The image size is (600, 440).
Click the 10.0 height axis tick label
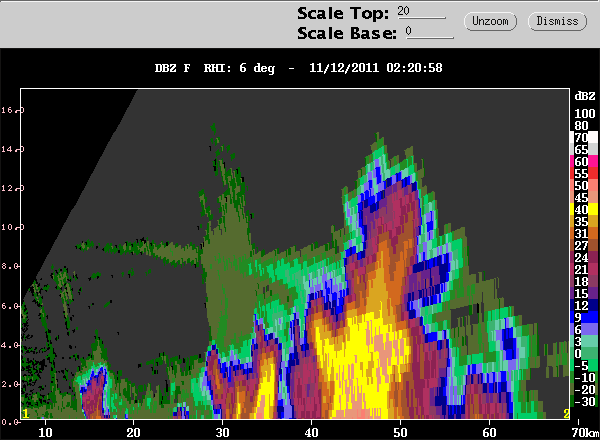(11, 227)
